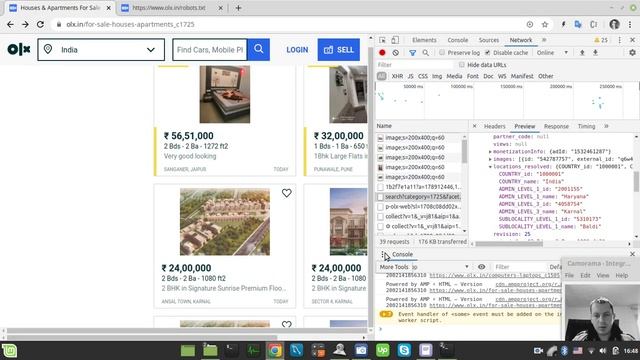
Task: Click the browser back arrow
Action: click(x=10, y=24)
